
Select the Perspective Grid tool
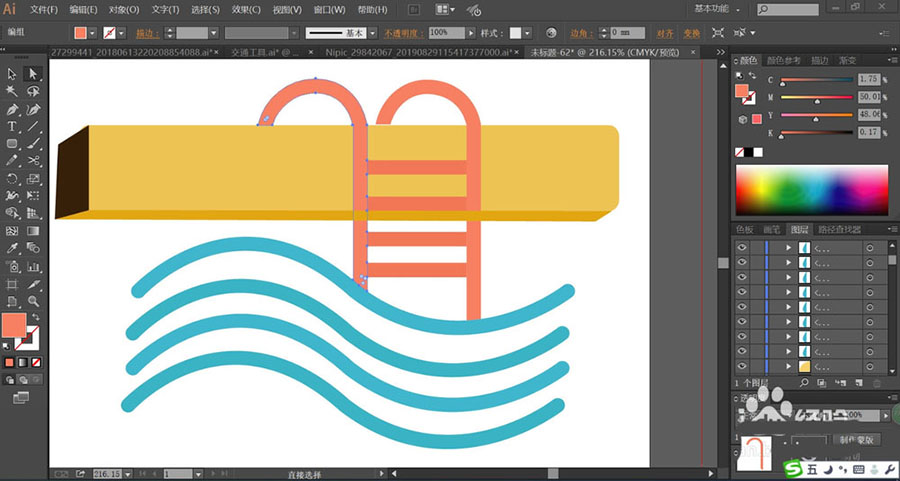[33, 213]
